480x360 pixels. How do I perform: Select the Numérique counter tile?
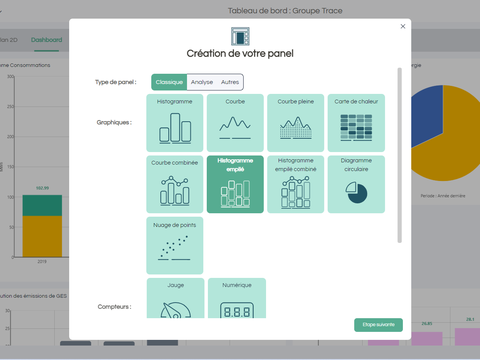click(237, 298)
